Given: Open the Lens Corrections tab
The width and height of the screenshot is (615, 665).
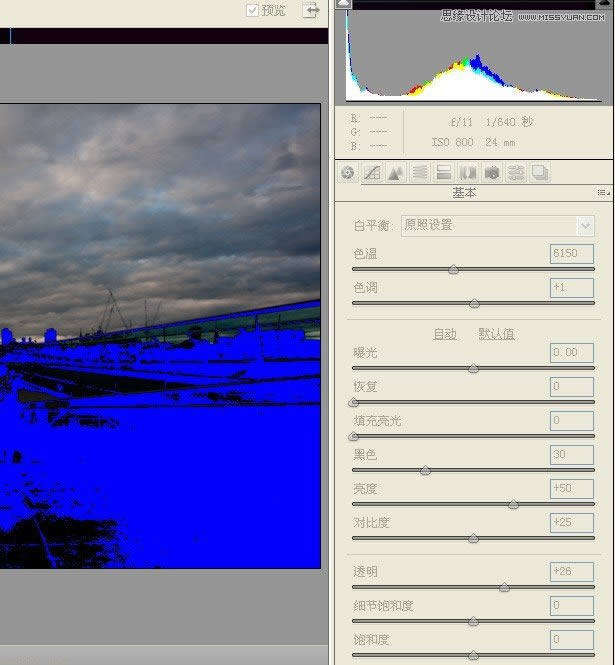Looking at the screenshot, I should (x=468, y=173).
